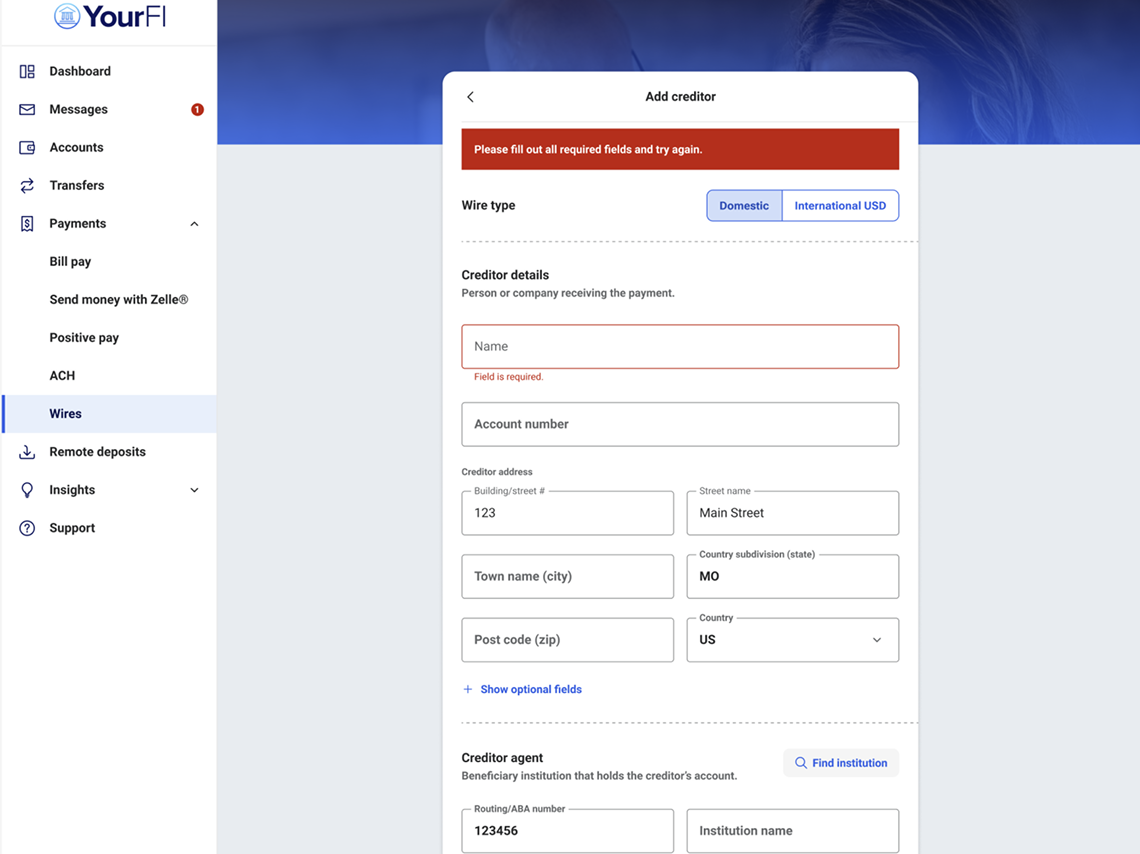1140x854 pixels.
Task: Open Messages via the envelope icon
Action: coord(27,109)
